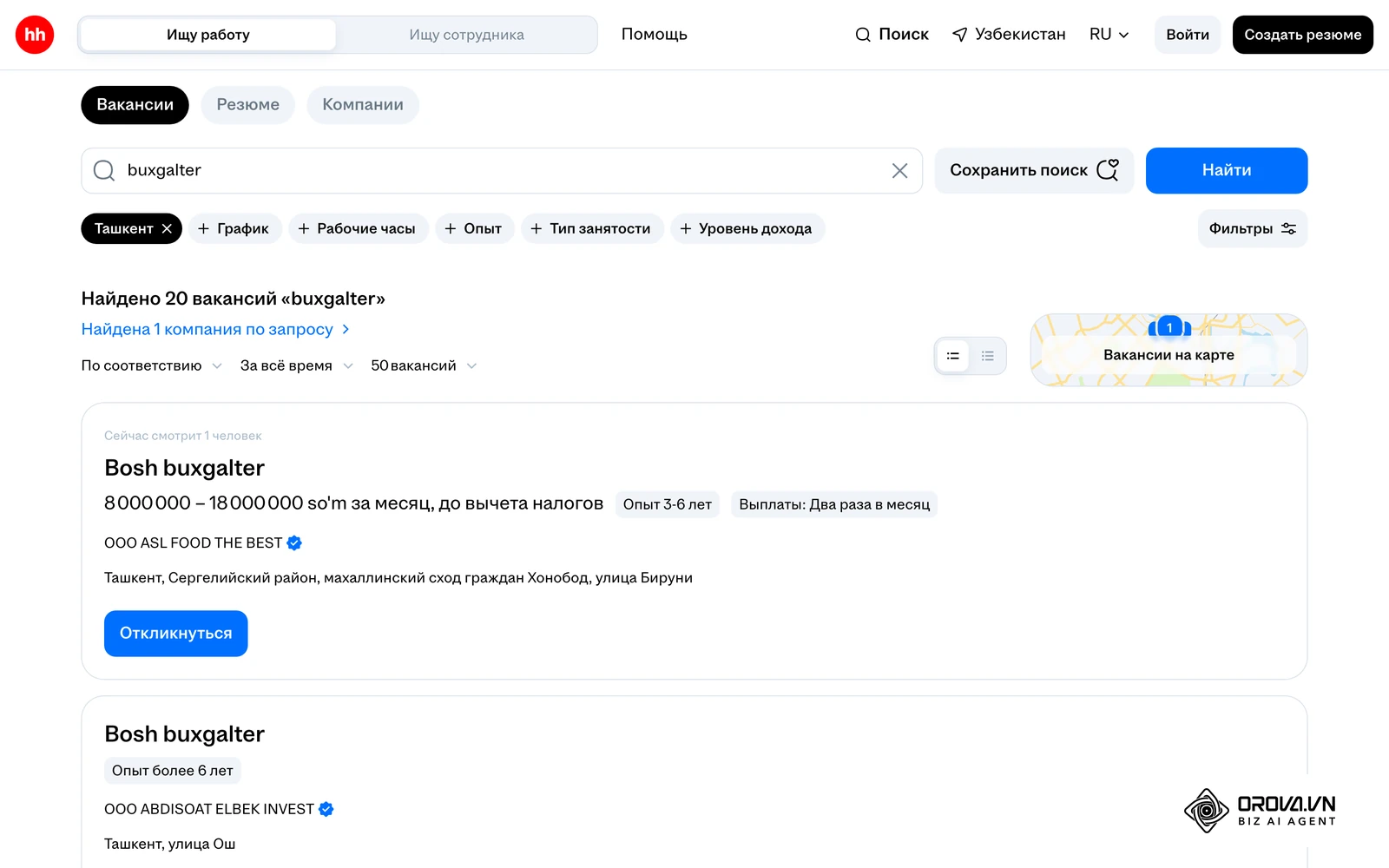Click Откликнуться on the ASL FOOD vacancy
The image size is (1389, 868).
[176, 634]
